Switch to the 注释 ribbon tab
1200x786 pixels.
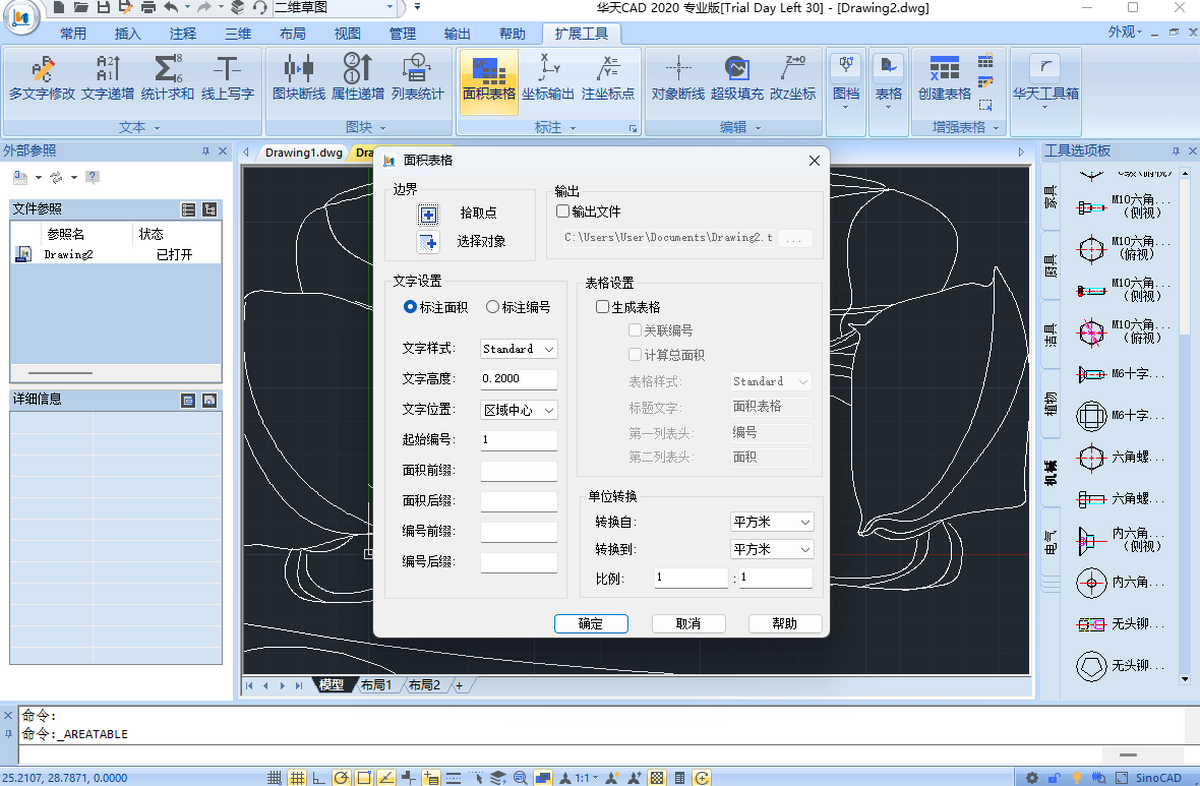point(183,34)
